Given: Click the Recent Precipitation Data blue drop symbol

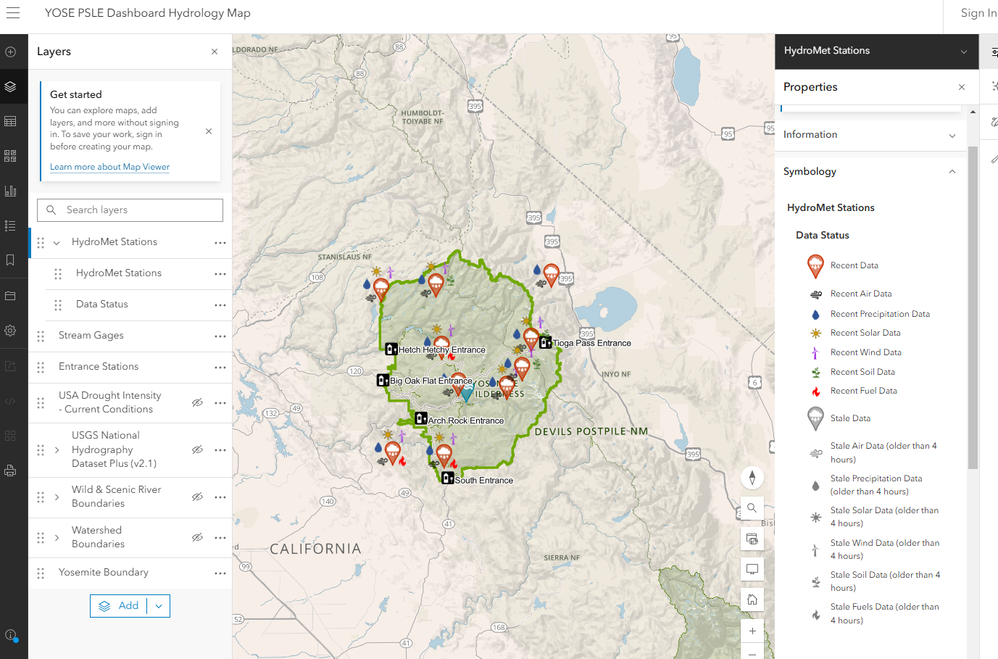Looking at the screenshot, I should click(815, 315).
